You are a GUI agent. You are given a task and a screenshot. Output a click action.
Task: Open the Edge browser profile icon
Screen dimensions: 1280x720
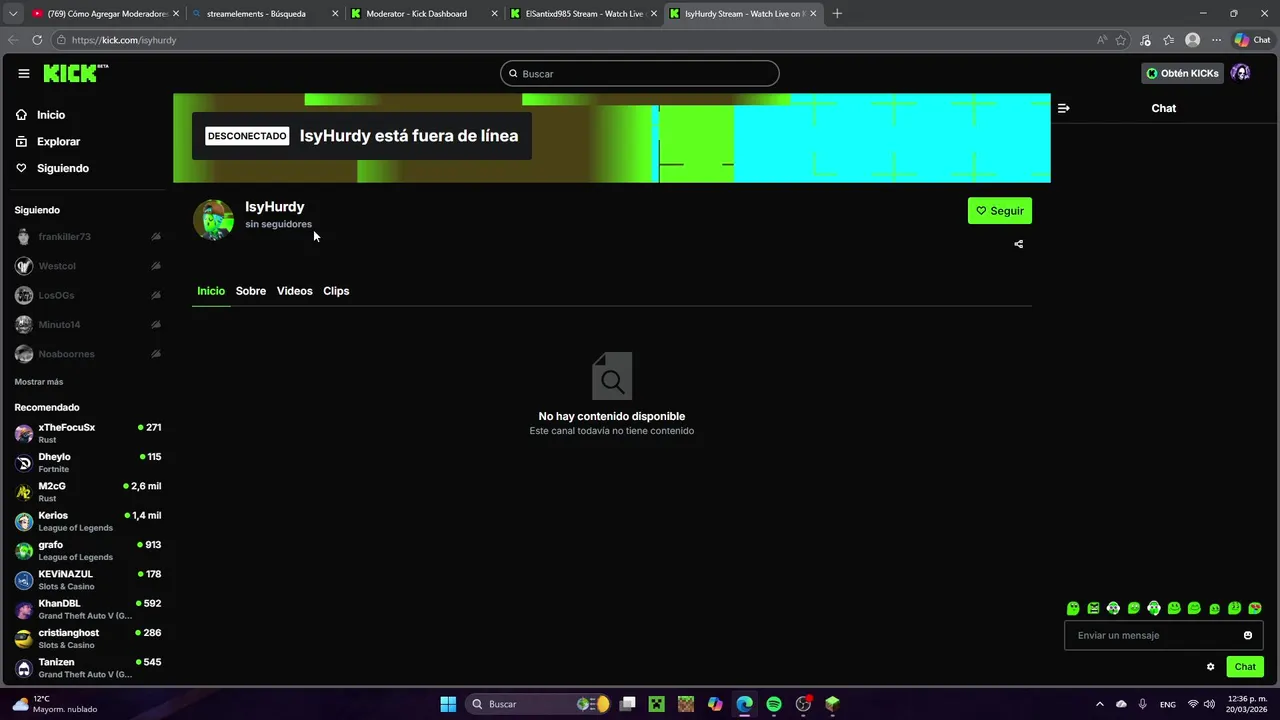pyautogui.click(x=1192, y=40)
